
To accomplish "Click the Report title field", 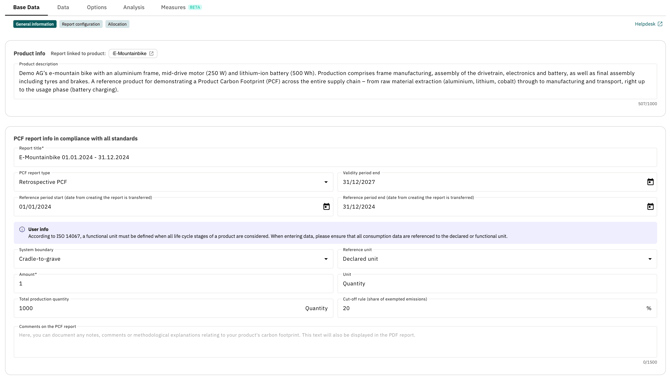I will (x=335, y=157).
